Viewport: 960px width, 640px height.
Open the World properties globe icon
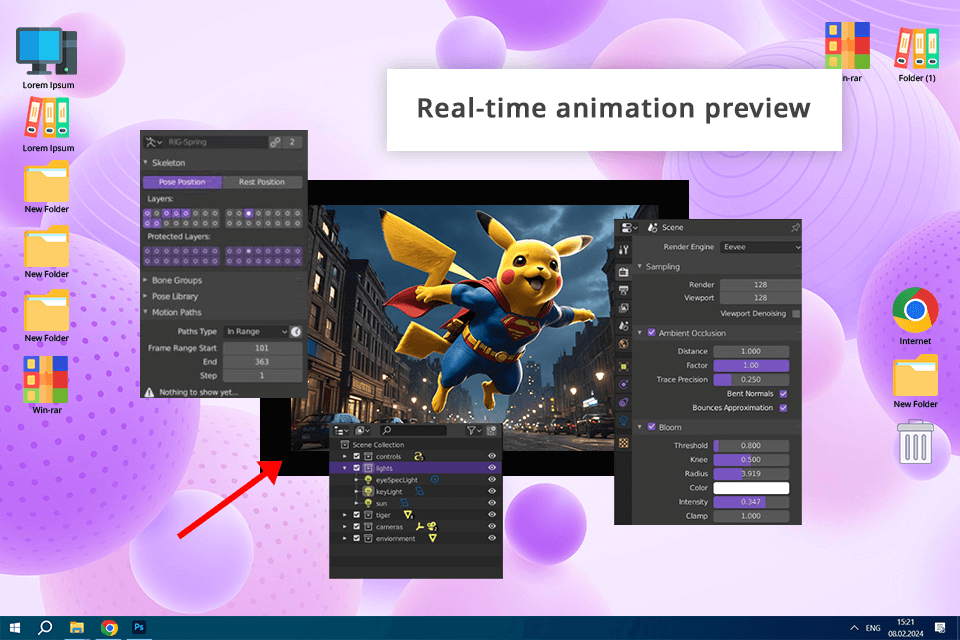[x=623, y=344]
